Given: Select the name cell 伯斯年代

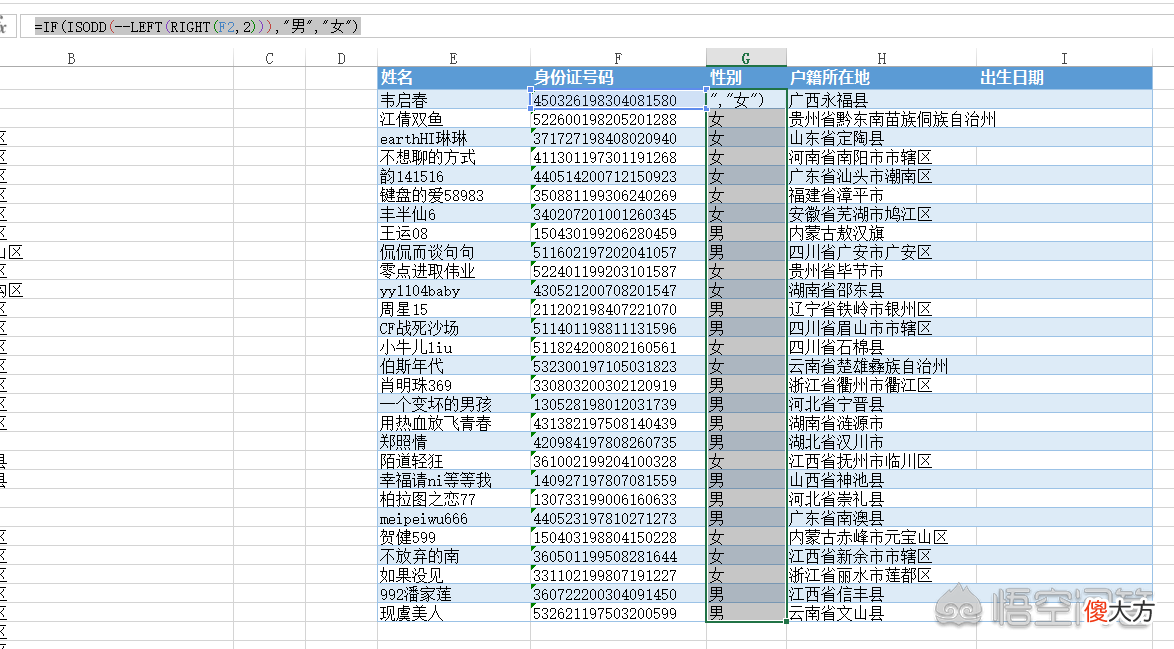Looking at the screenshot, I should tap(454, 366).
